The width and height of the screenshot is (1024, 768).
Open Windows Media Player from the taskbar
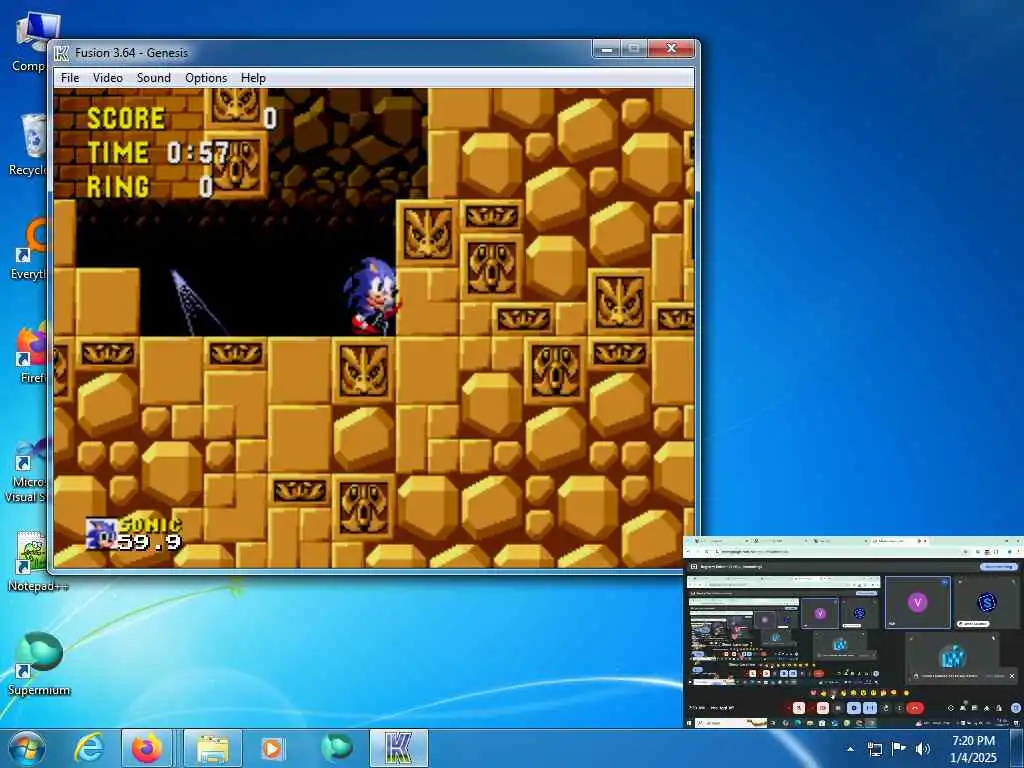click(272, 748)
